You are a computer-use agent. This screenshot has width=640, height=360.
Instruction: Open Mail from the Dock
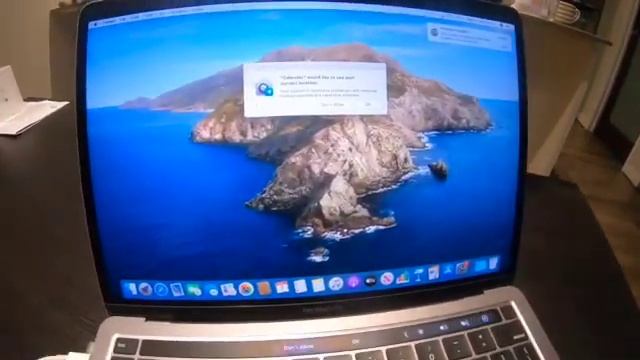pyautogui.click(x=177, y=290)
